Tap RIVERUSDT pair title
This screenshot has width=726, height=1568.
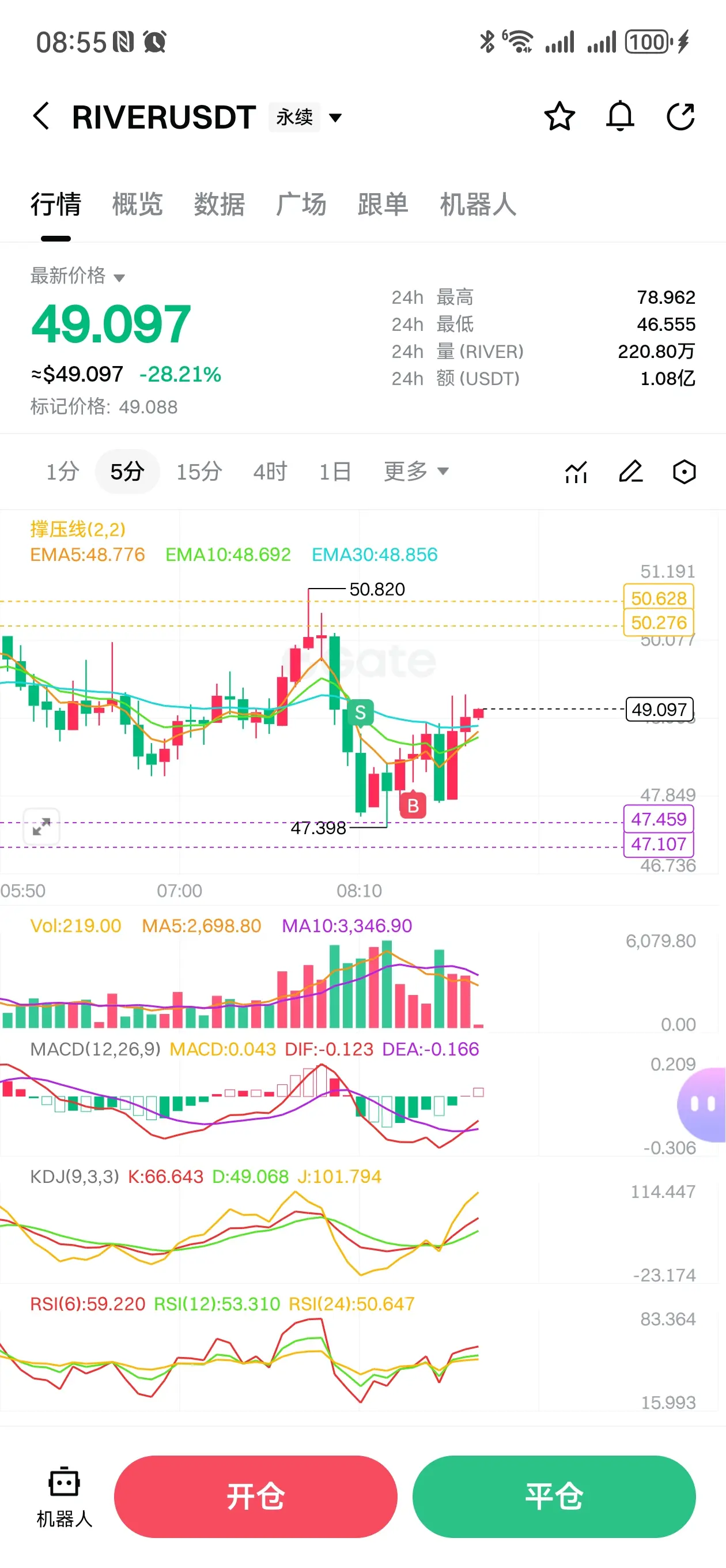pyautogui.click(x=164, y=117)
